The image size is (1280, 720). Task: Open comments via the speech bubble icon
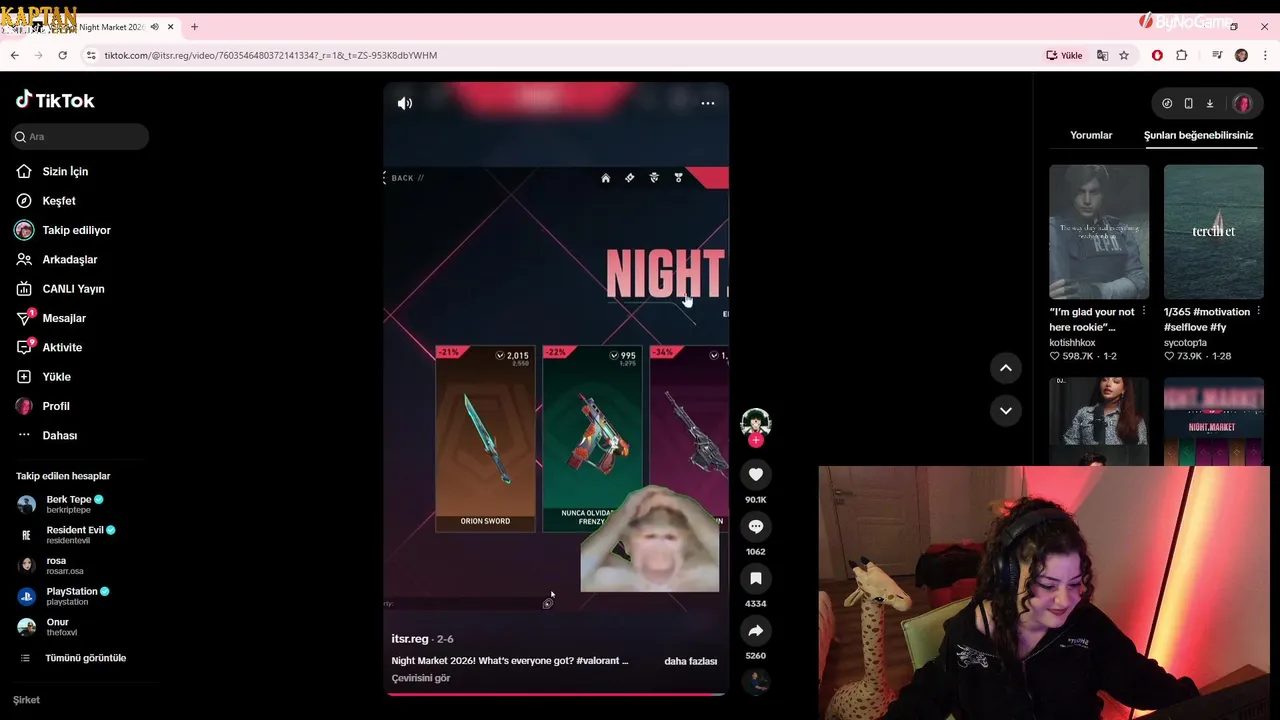pyautogui.click(x=756, y=527)
